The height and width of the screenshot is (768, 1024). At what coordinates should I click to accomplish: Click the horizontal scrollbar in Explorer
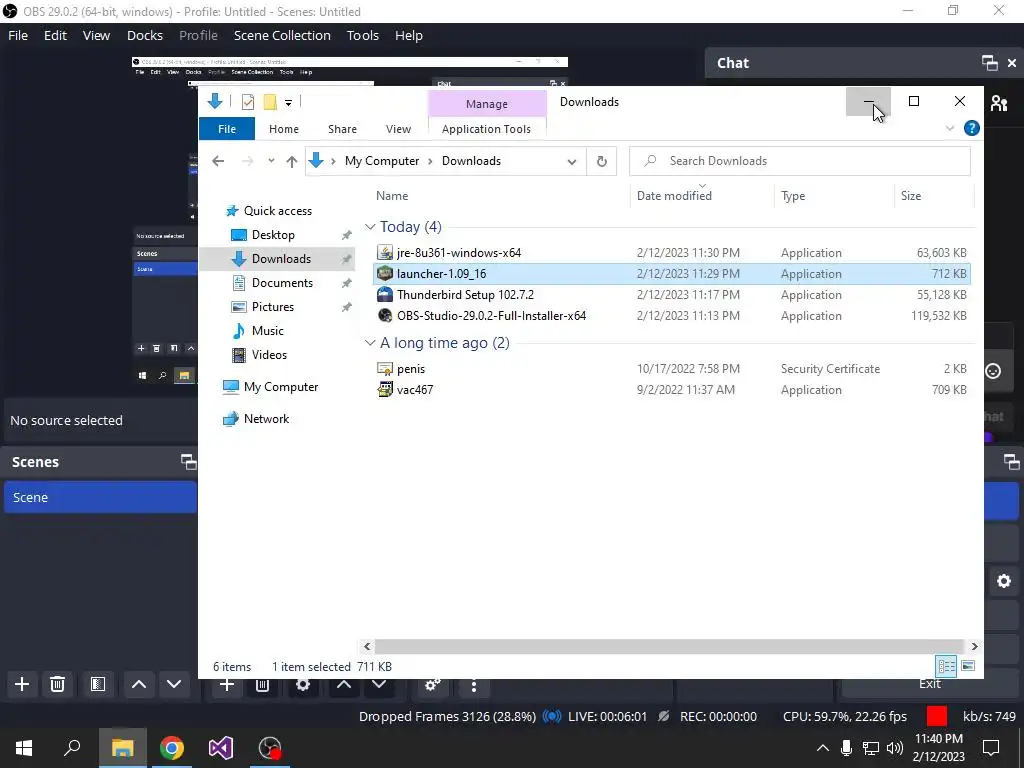pyautogui.click(x=669, y=646)
